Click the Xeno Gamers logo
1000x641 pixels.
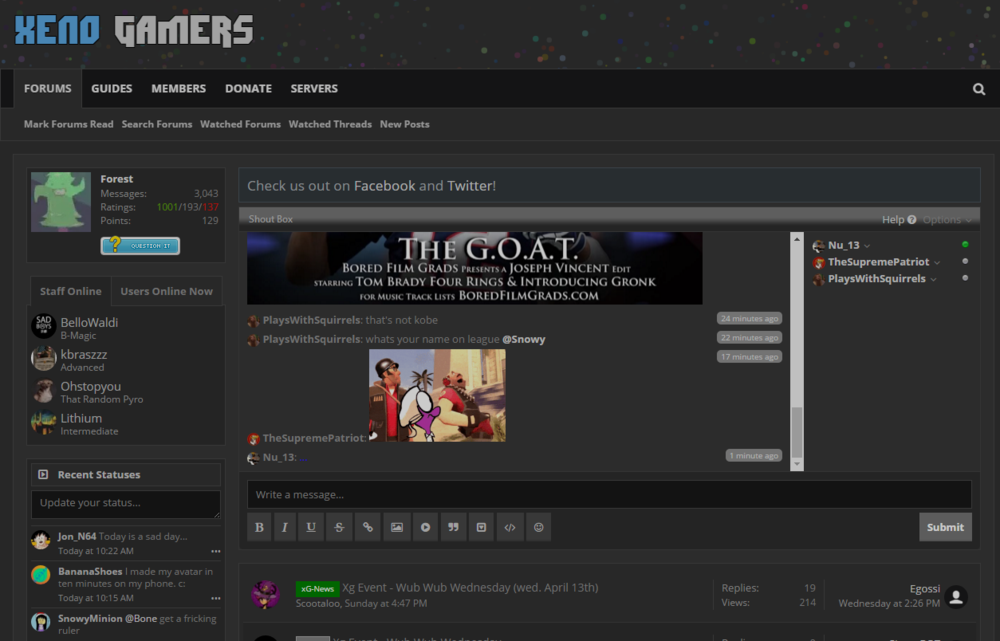(x=134, y=31)
